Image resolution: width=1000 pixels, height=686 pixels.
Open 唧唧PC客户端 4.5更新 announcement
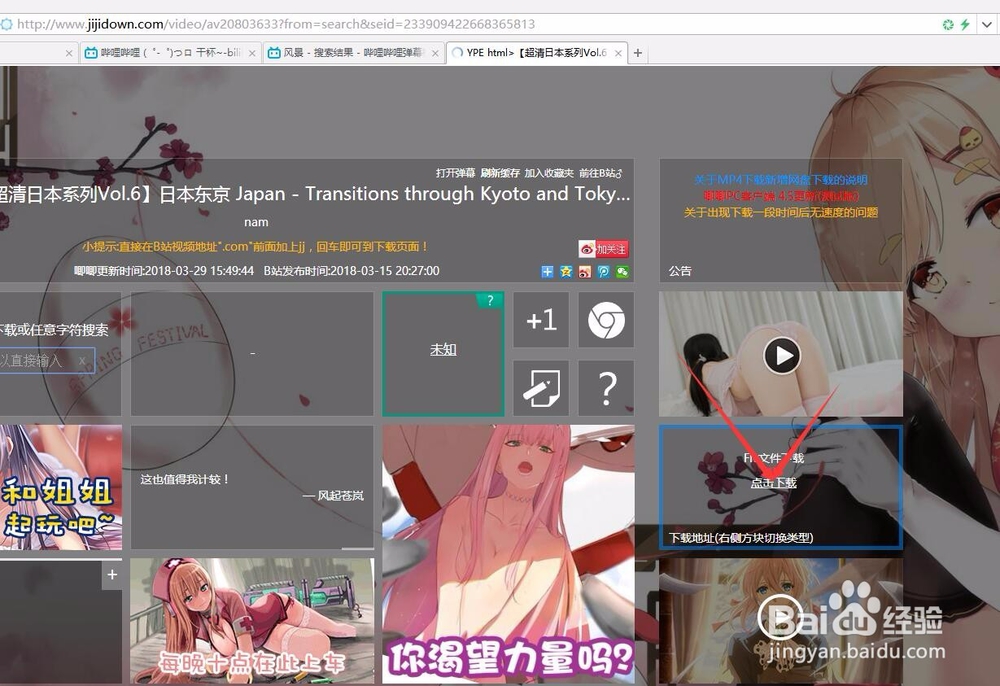click(x=781, y=196)
